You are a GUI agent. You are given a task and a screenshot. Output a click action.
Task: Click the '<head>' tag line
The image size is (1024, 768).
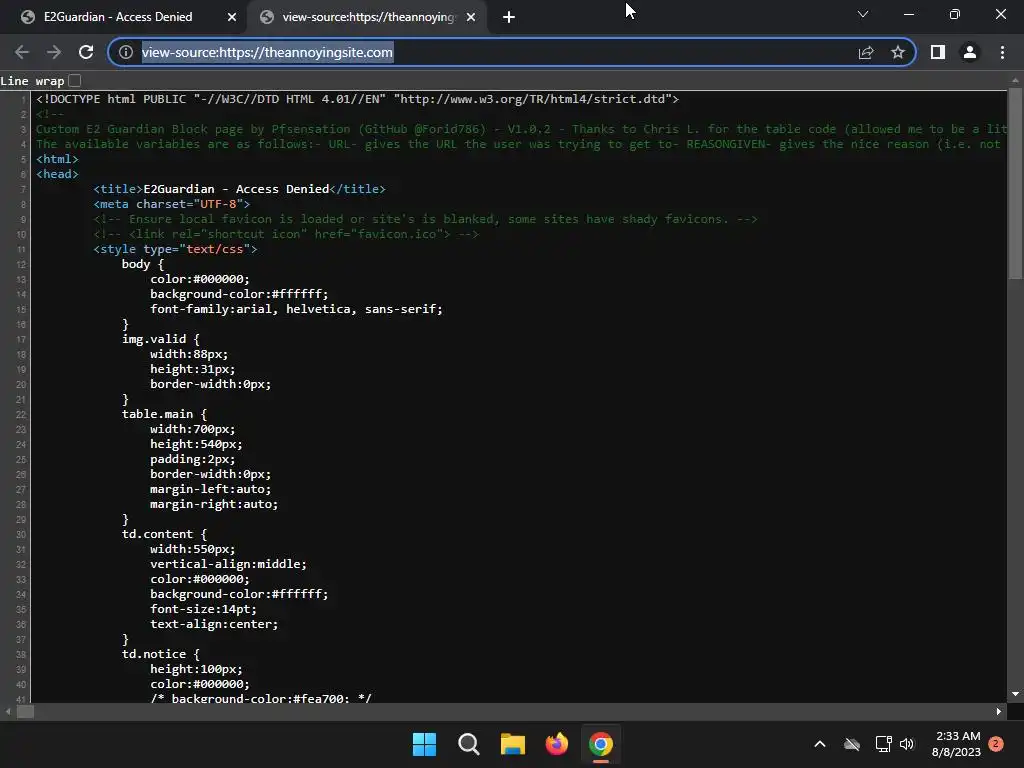57,174
